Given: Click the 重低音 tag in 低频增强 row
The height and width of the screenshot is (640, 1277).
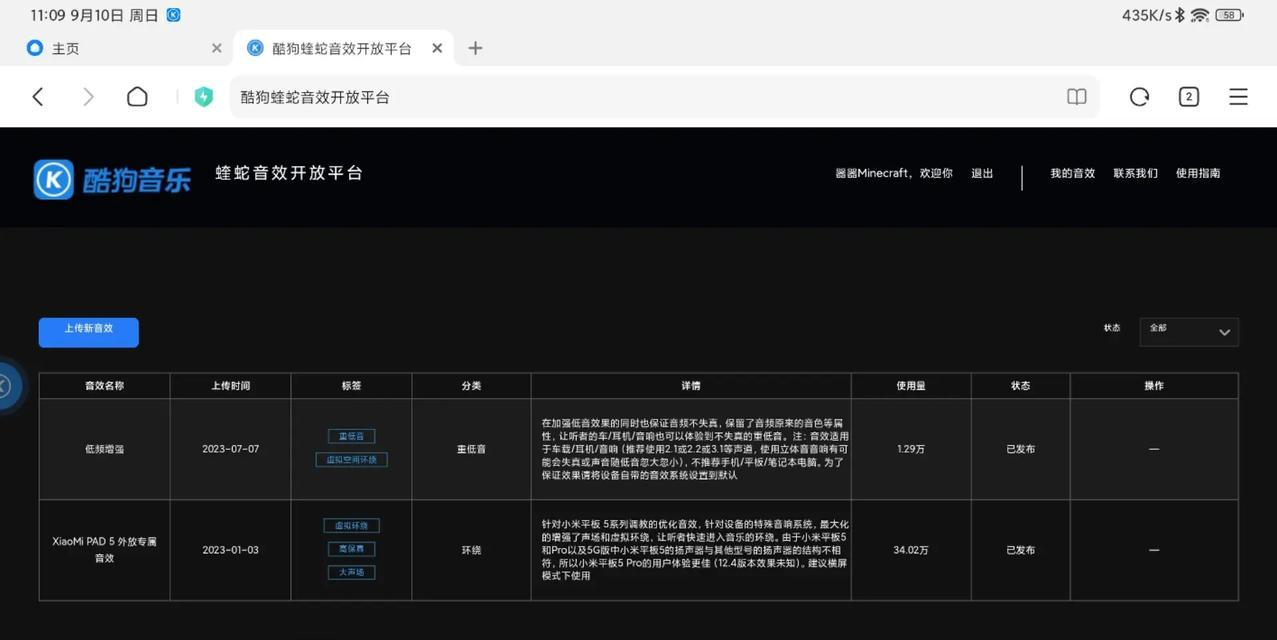Looking at the screenshot, I should coord(351,436).
